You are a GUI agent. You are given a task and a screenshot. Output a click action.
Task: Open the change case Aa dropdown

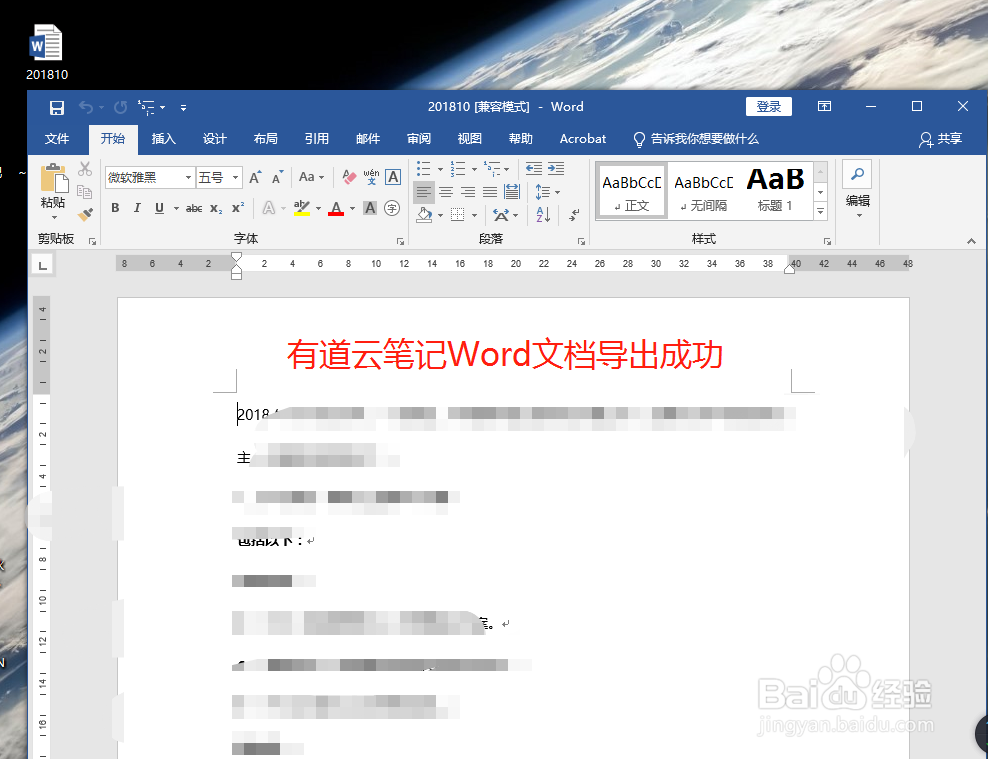(x=311, y=177)
